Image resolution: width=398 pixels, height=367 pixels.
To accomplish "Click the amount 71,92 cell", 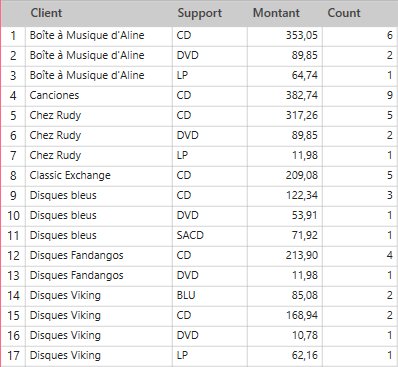I will click(285, 236).
